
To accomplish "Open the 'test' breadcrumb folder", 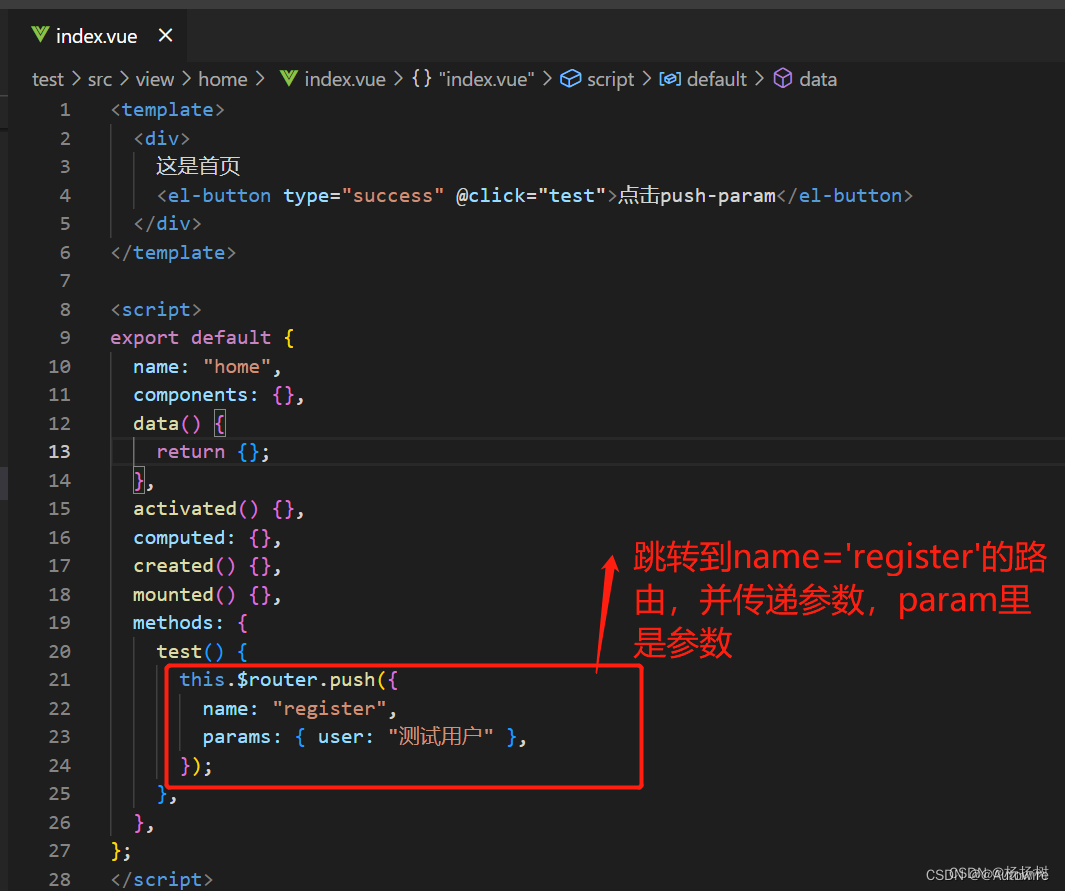I will (48, 79).
